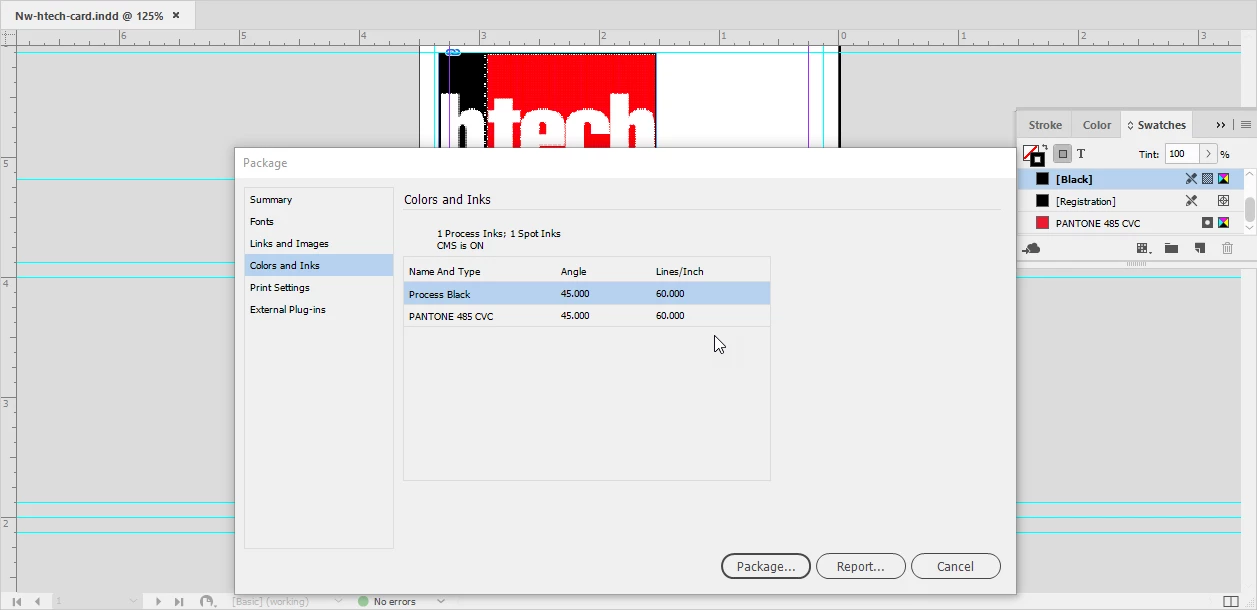Click the green No errors preflight indicator

click(x=363, y=601)
